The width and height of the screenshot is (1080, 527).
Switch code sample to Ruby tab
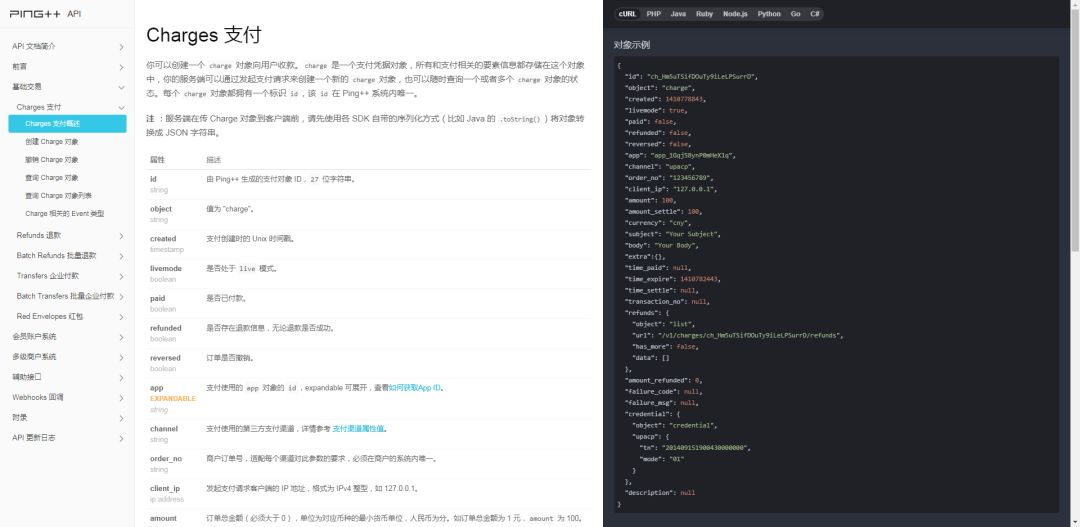pyautogui.click(x=705, y=14)
